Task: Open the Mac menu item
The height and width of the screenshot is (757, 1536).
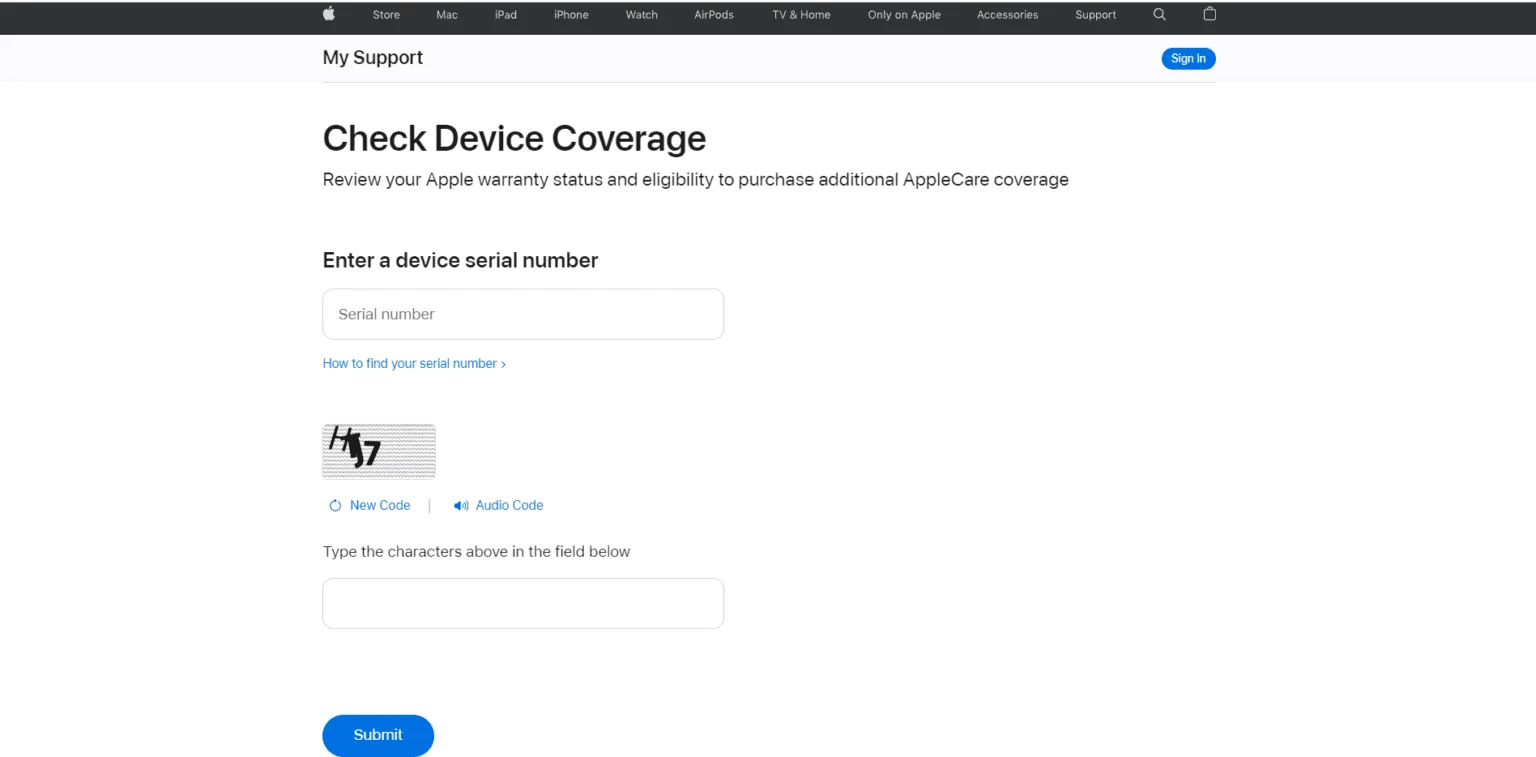Action: pyautogui.click(x=447, y=15)
